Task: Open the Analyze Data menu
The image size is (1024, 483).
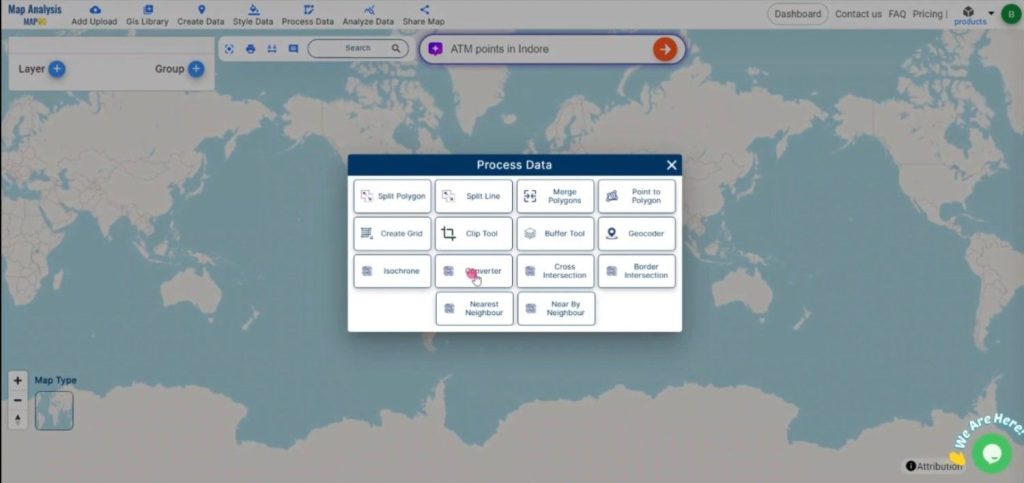Action: (x=368, y=14)
